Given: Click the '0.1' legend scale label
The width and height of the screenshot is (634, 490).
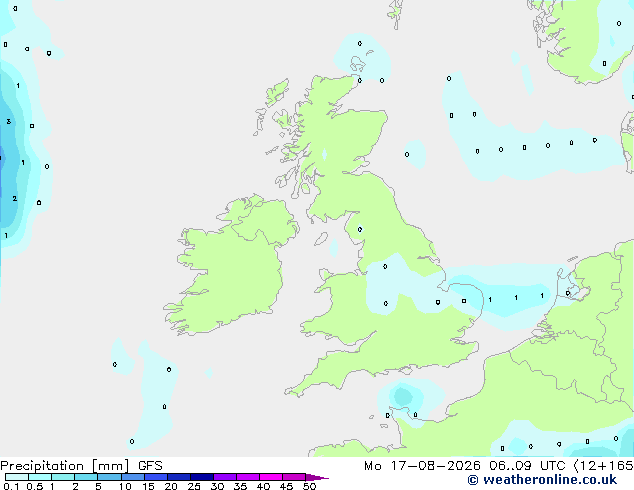Looking at the screenshot, I should click(11, 486).
